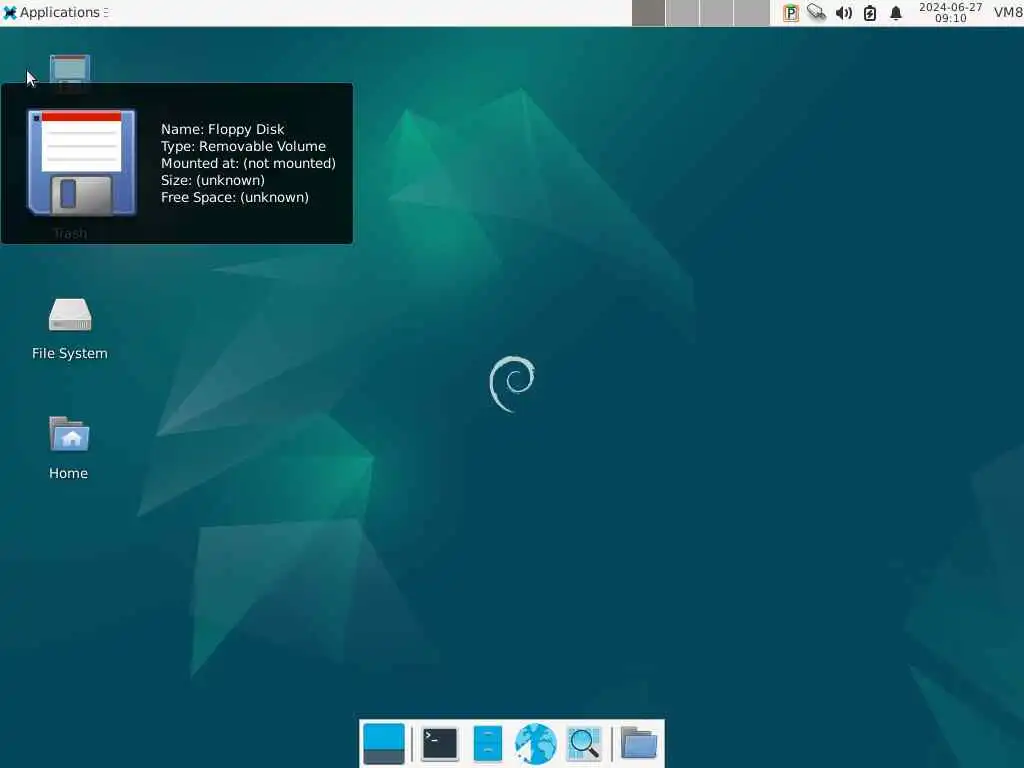
Task: Click Show Desktop icon in dock
Action: click(x=384, y=744)
